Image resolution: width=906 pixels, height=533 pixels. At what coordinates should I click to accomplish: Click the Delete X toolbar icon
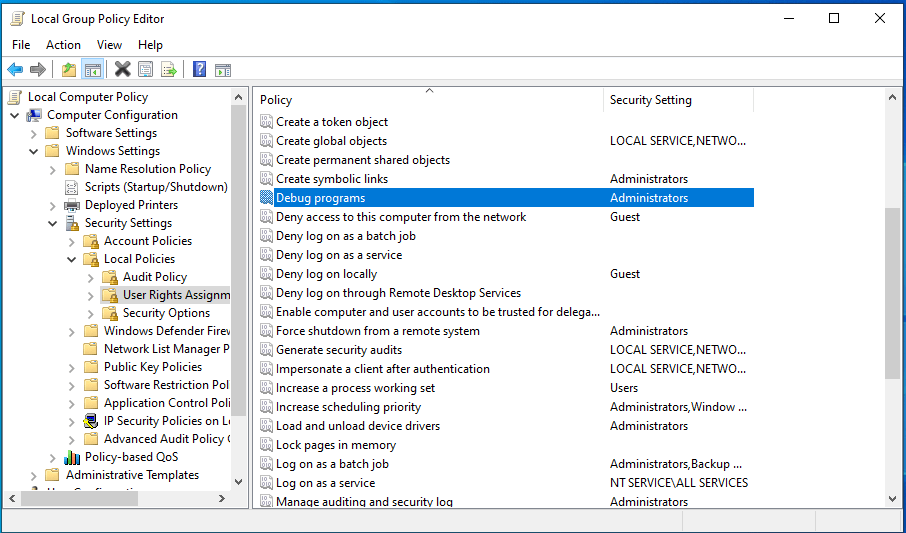[122, 69]
